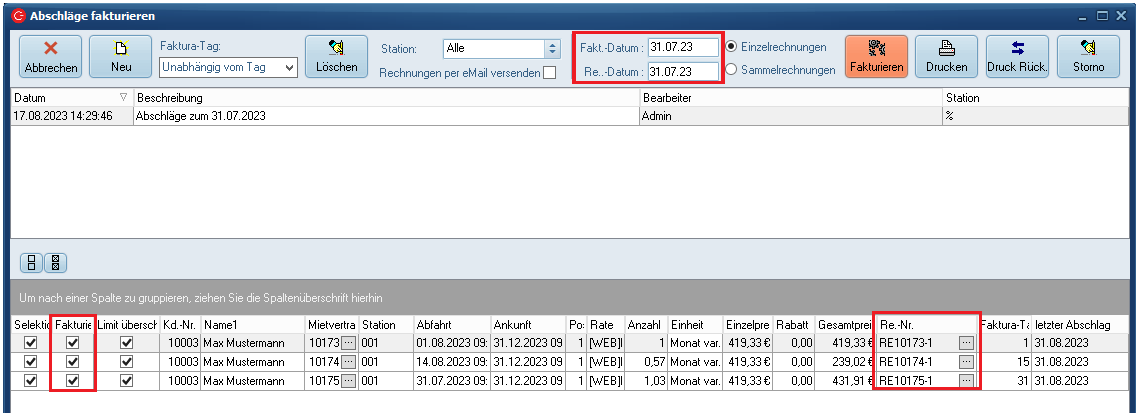Enable Rechnungen per eMail versenden checkbox

pyautogui.click(x=549, y=73)
